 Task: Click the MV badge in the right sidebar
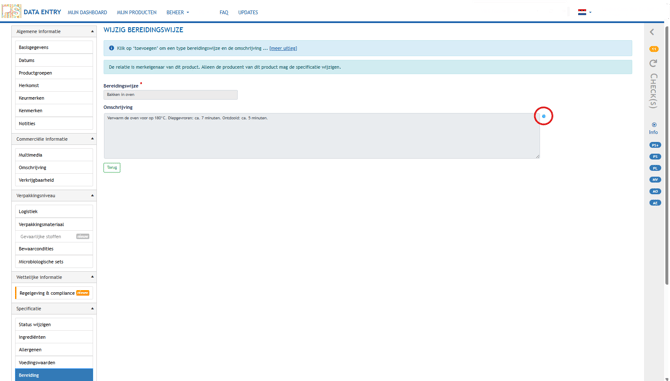[x=655, y=180]
